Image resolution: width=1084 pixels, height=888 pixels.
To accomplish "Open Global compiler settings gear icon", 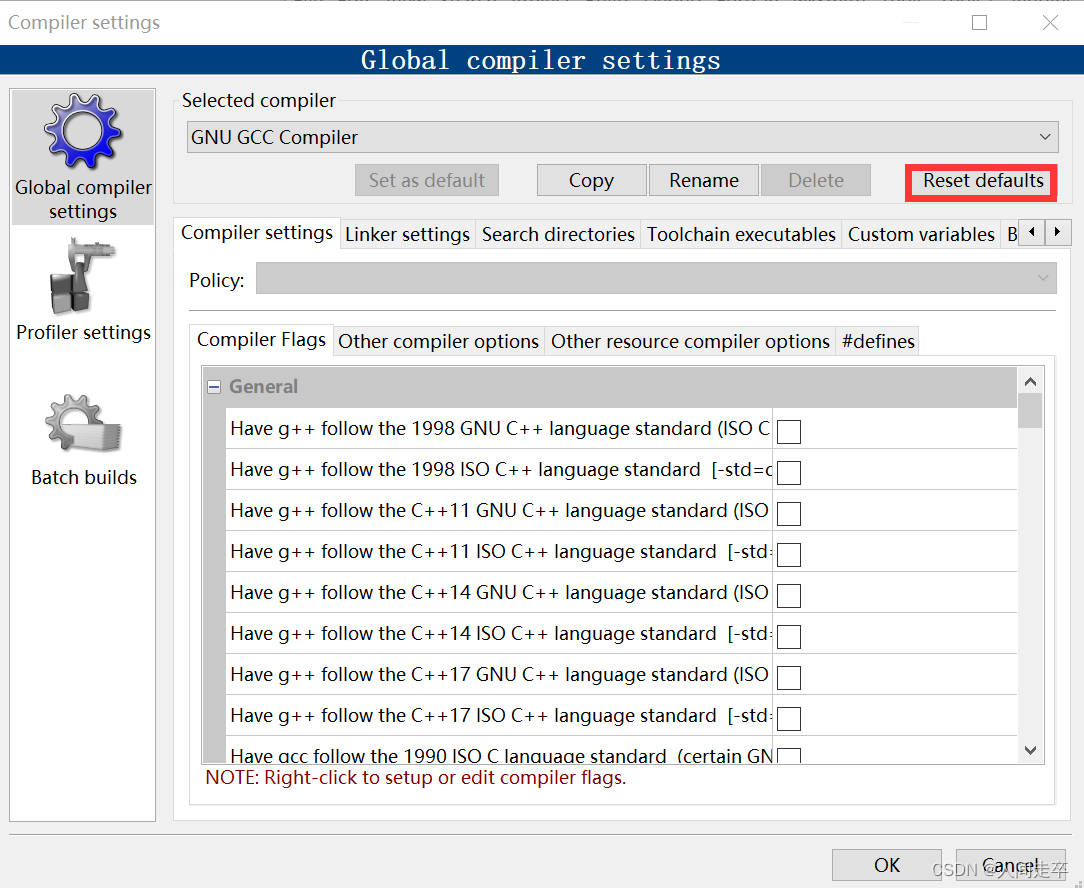I will pyautogui.click(x=83, y=131).
